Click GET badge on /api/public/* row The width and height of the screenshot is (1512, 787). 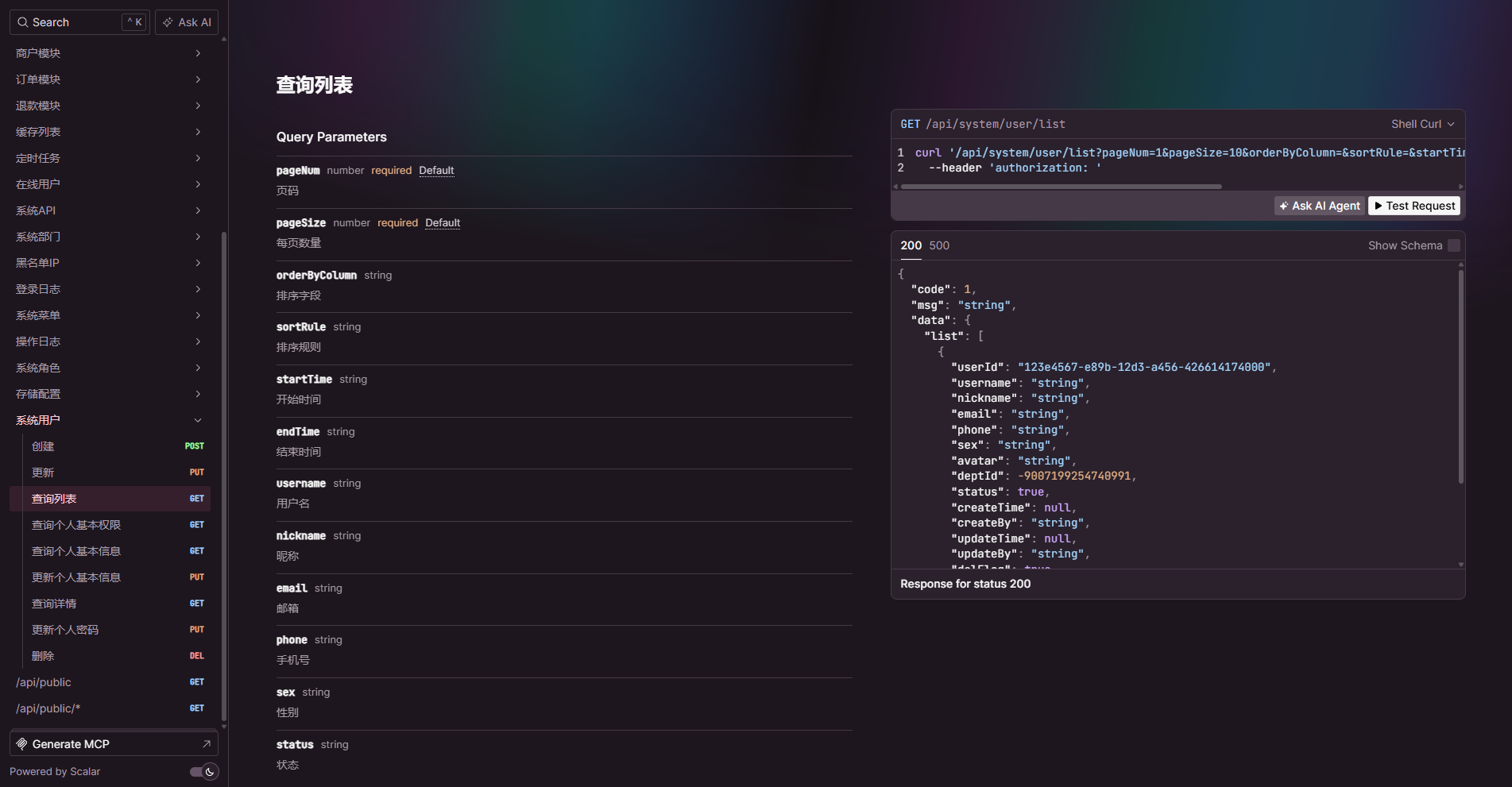point(197,708)
